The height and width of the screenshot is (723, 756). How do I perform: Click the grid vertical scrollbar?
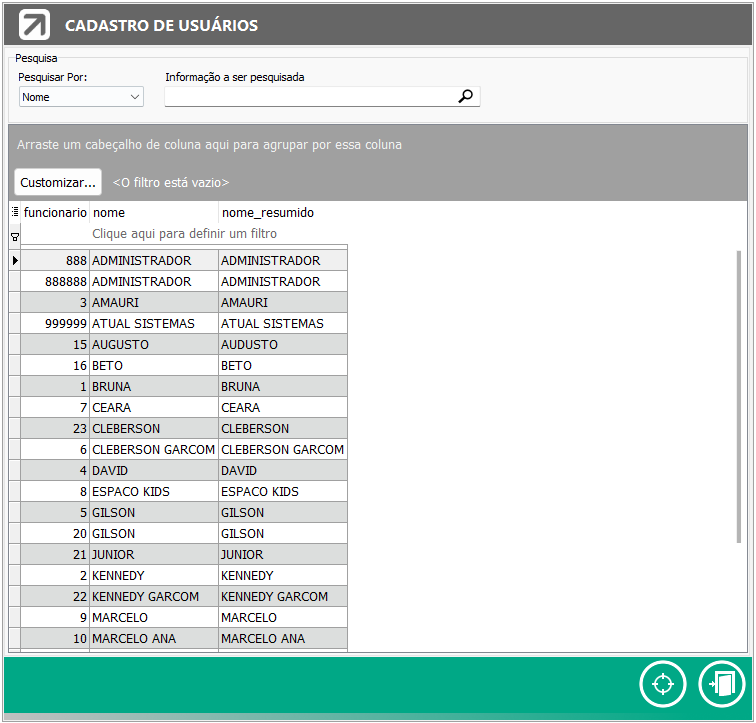[x=739, y=397]
